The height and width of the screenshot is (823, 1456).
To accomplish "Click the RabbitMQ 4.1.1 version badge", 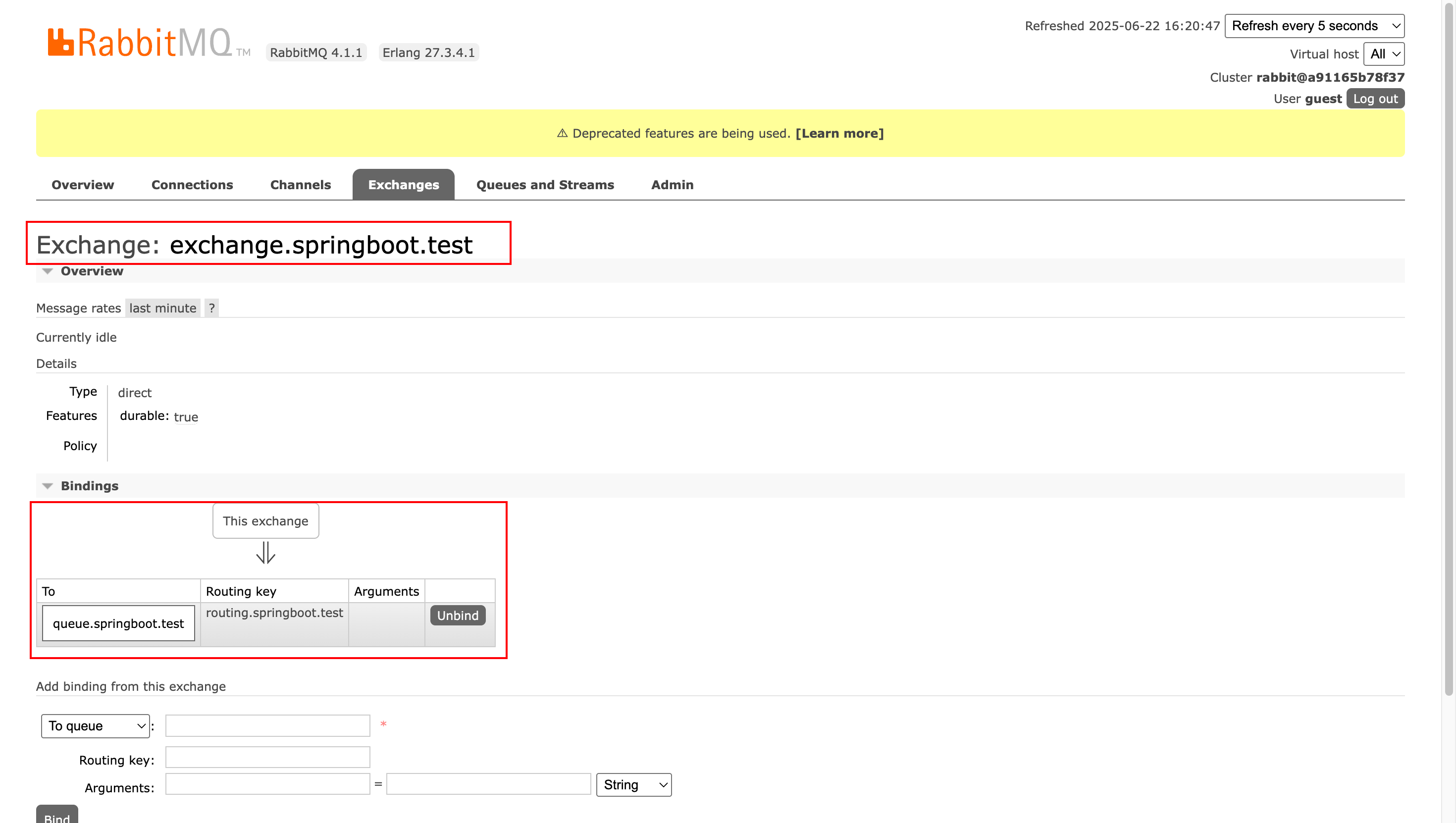I will coord(316,52).
